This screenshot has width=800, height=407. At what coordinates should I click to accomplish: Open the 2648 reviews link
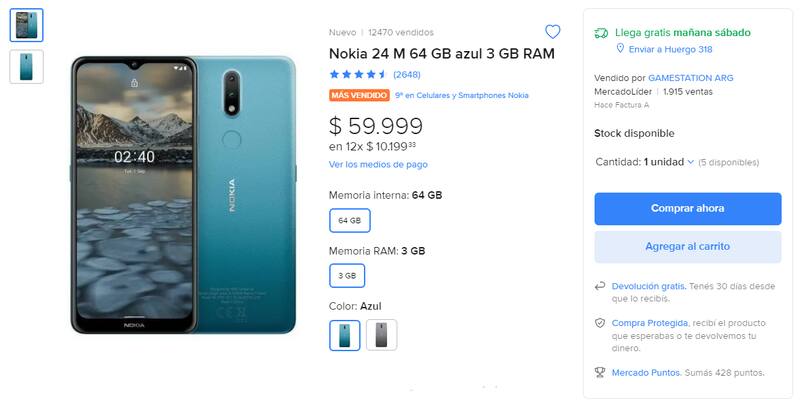406,74
